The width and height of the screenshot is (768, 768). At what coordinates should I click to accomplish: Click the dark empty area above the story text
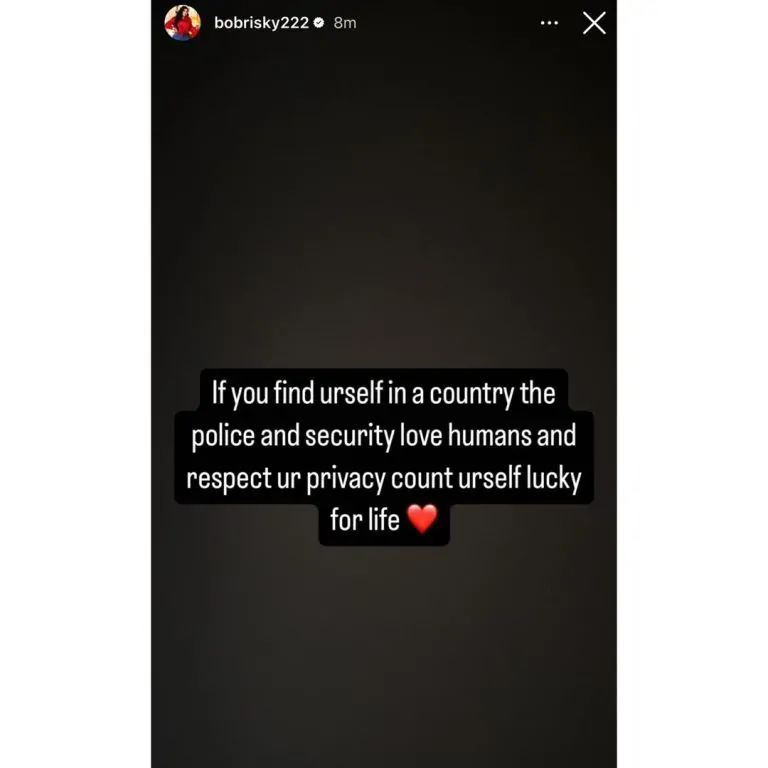[384, 196]
